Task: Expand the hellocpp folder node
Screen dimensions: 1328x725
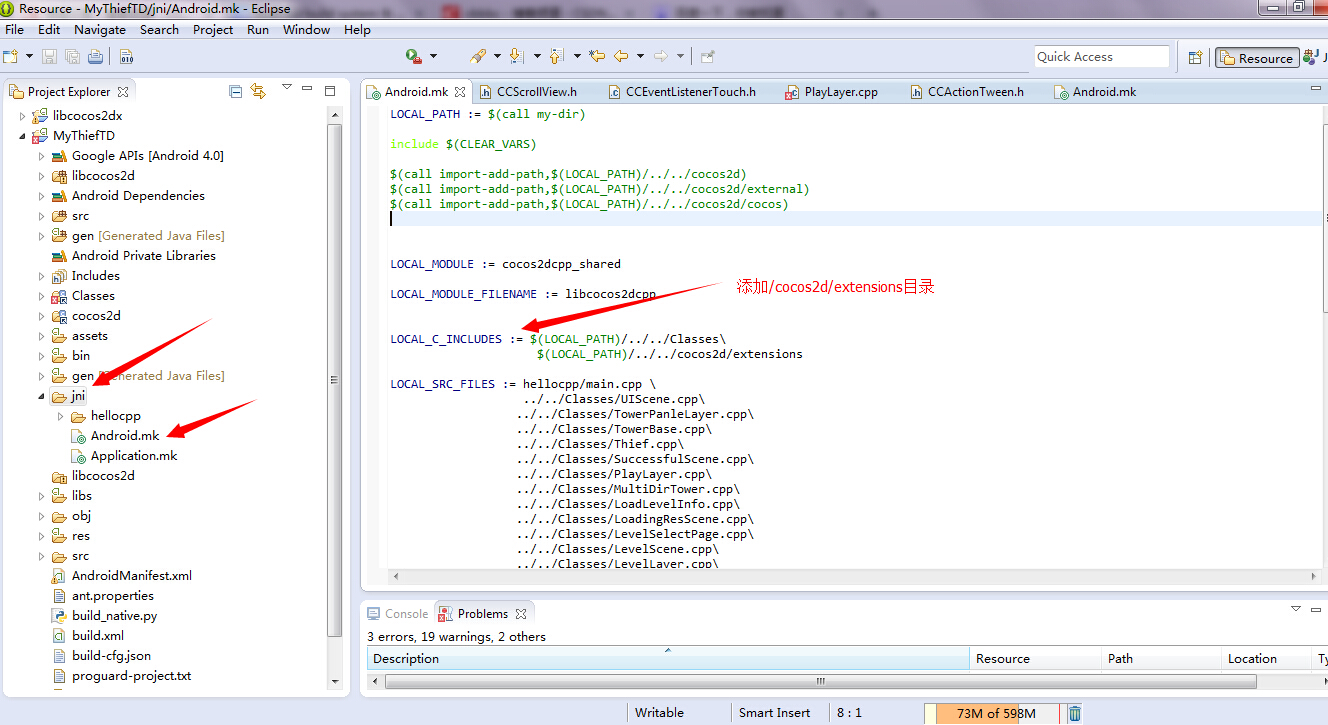Action: [x=61, y=416]
